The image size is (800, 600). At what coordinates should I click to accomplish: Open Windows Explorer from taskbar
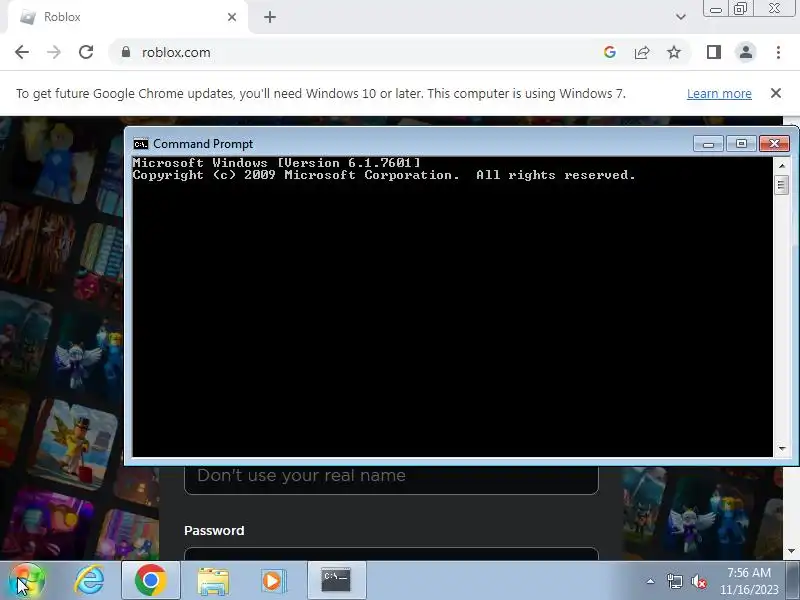point(213,580)
